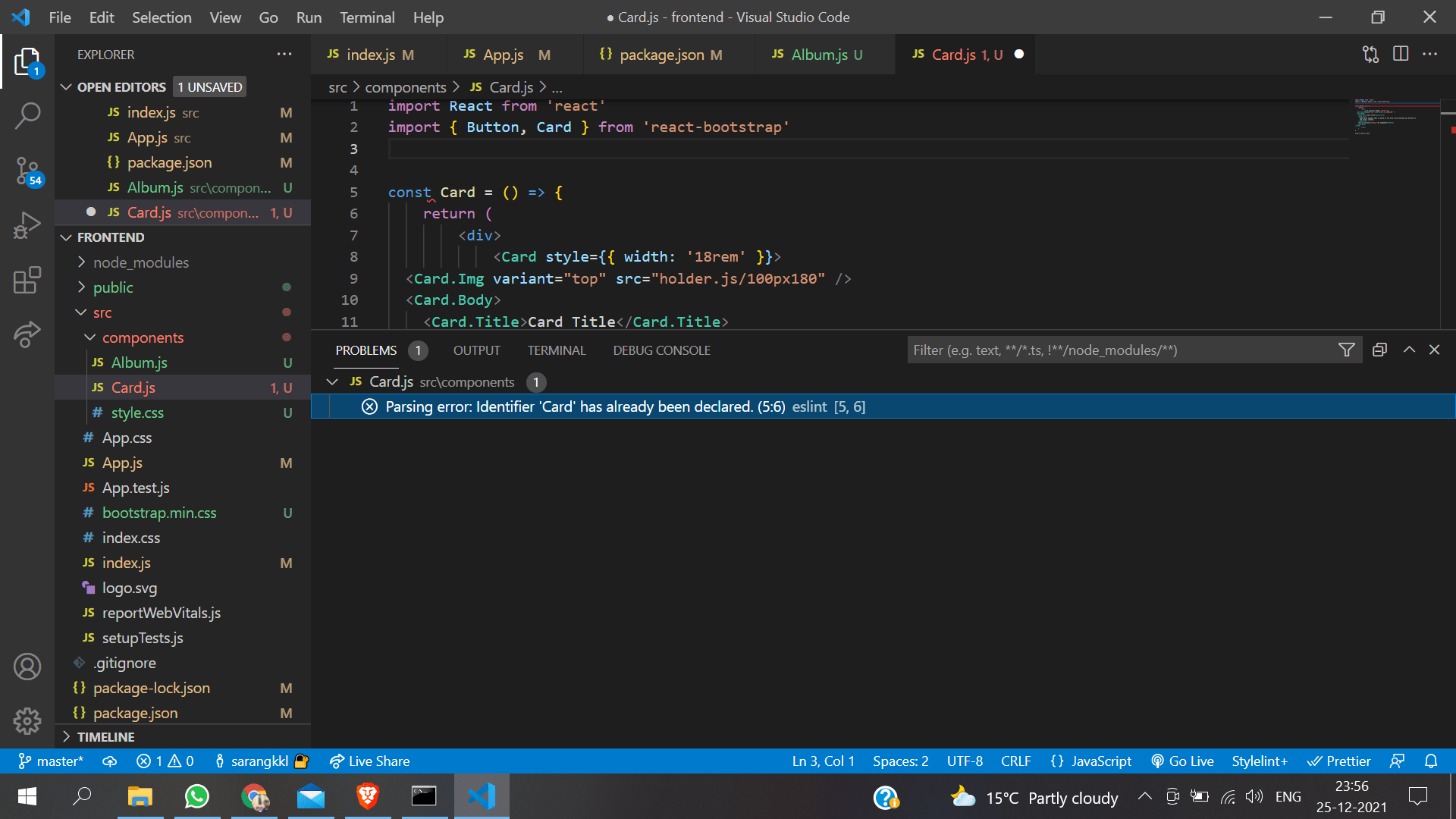Open the Manage gear icon
The image size is (1456, 819).
(x=27, y=720)
